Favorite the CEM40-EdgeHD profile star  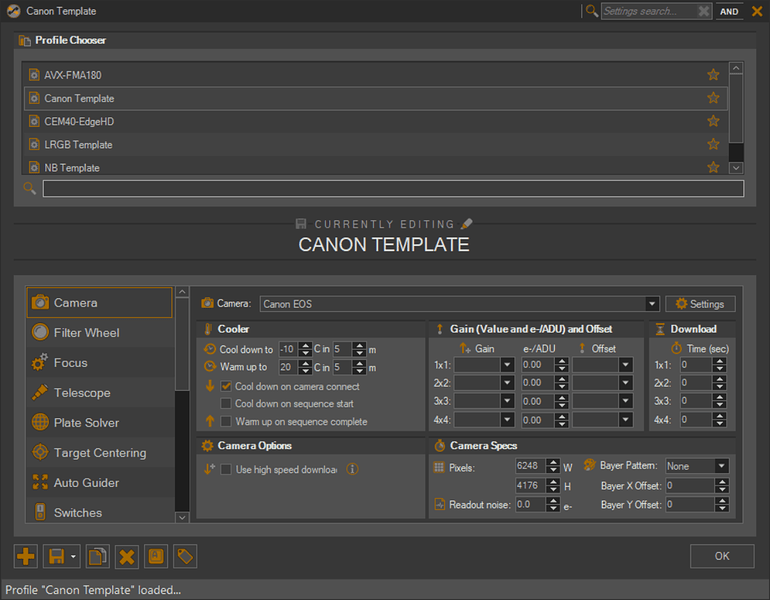pyautogui.click(x=713, y=121)
